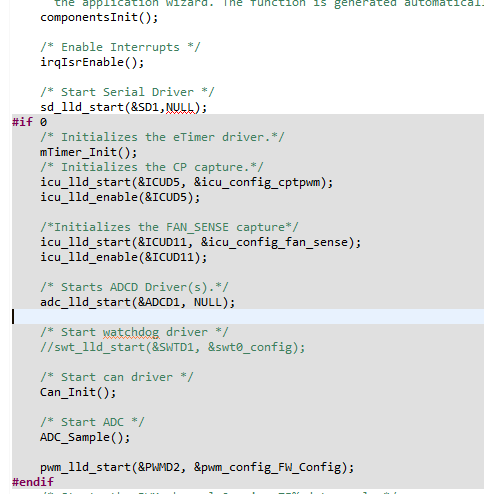The width and height of the screenshot is (484, 494).
Task: Click the 'Start Serial Driver' comment
Action: point(127,92)
